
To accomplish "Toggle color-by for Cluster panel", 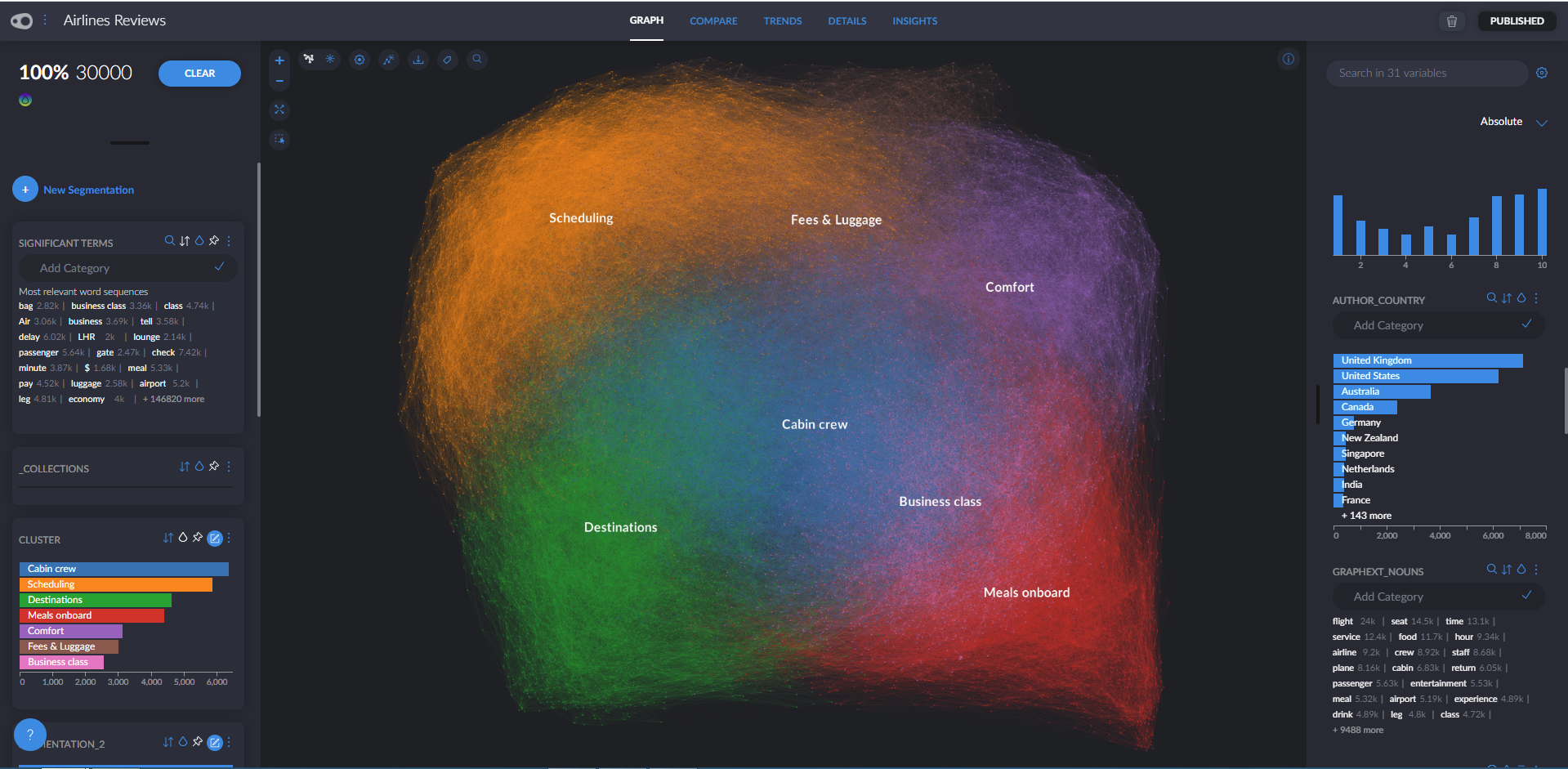I will click(183, 538).
